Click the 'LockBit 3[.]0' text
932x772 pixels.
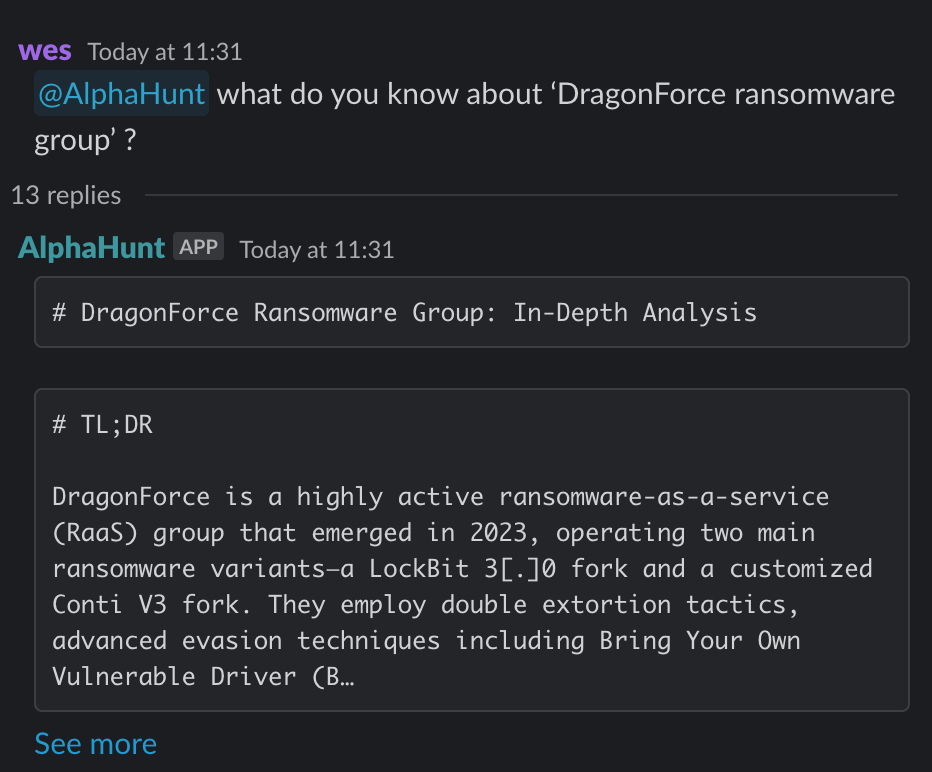462,569
